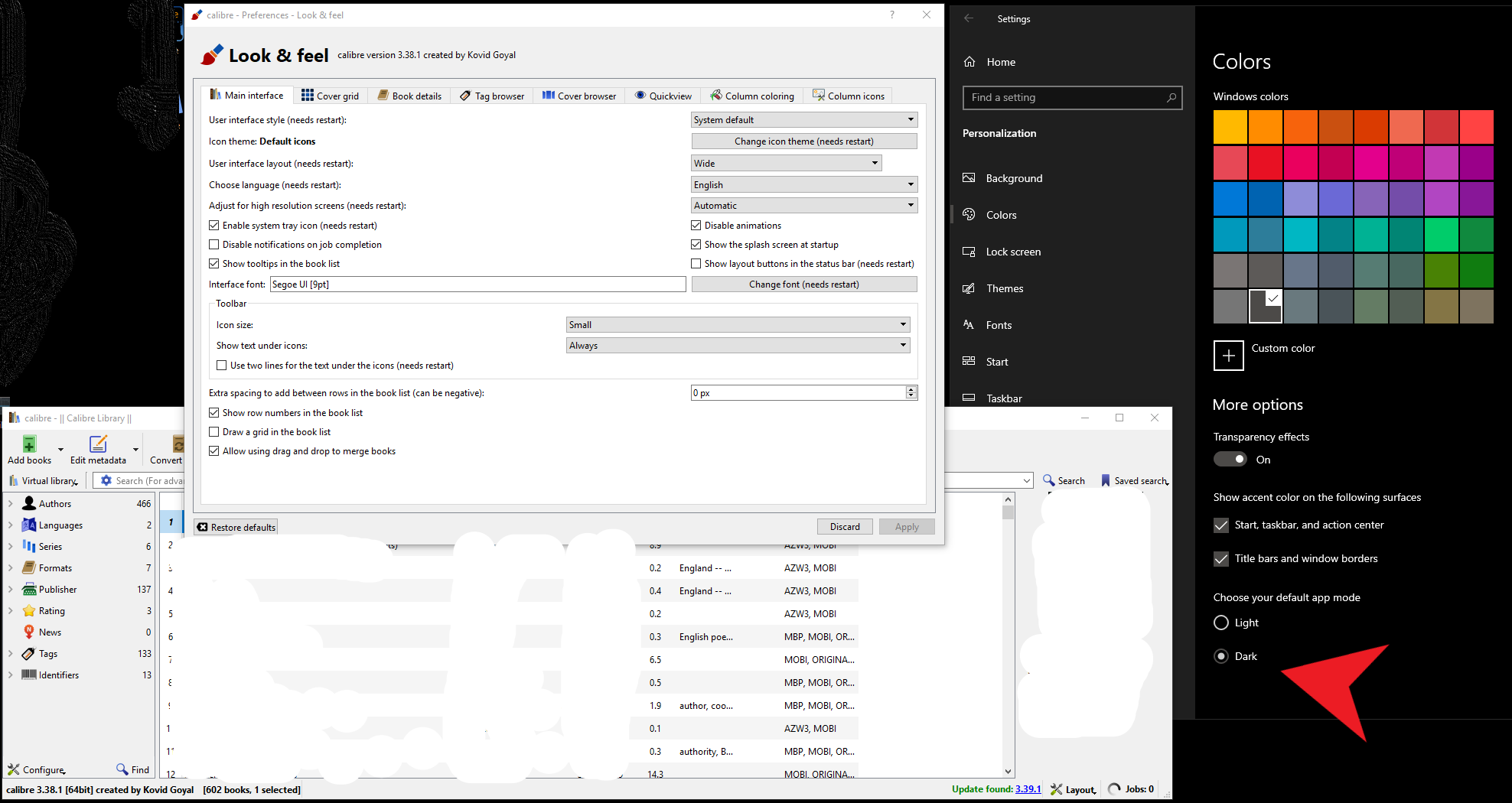This screenshot has height=803, width=1512.
Task: Click the Authors icon in Tag browser
Action: [29, 503]
